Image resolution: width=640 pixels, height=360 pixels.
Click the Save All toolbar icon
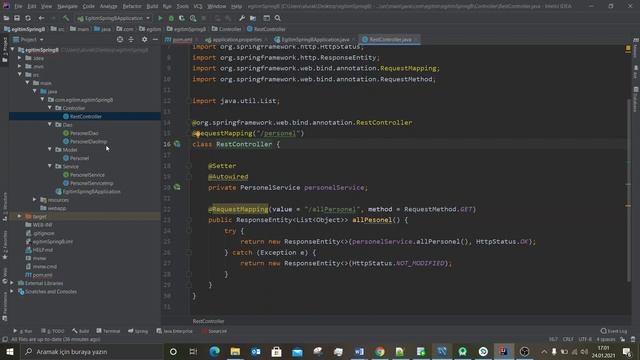(17, 18)
